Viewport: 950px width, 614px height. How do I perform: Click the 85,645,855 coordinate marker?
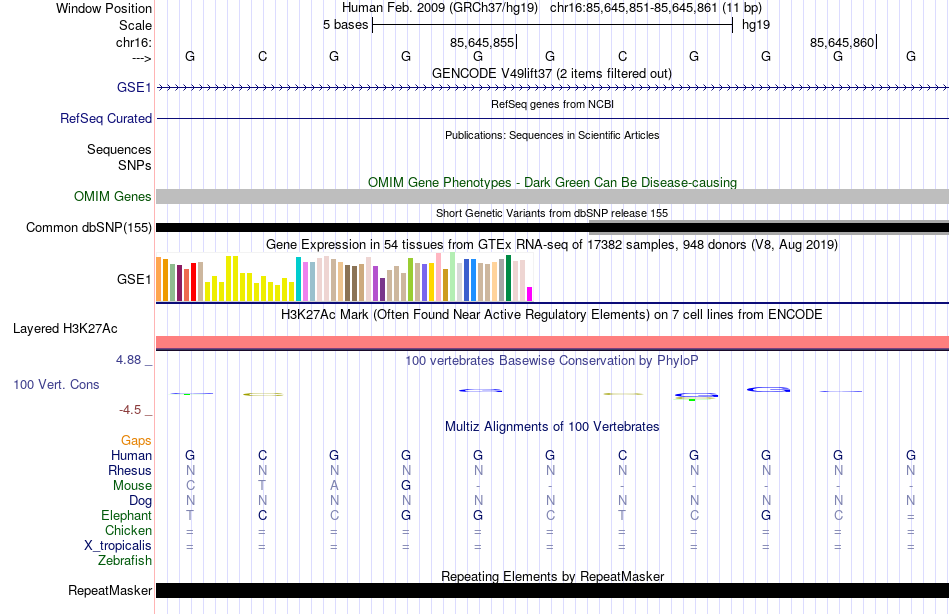click(482, 42)
